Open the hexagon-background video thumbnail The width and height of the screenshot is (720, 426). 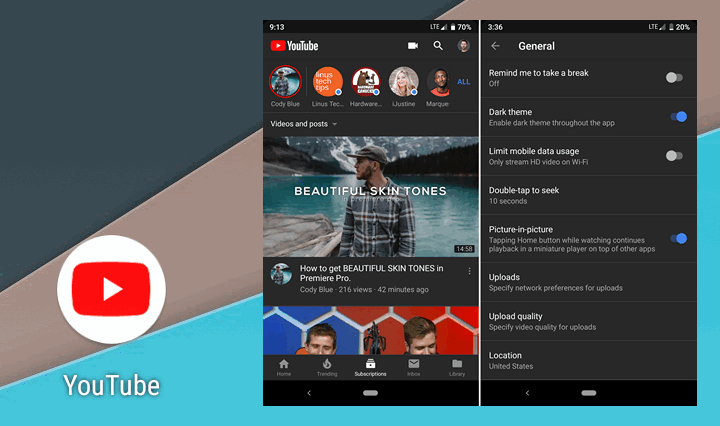371,330
